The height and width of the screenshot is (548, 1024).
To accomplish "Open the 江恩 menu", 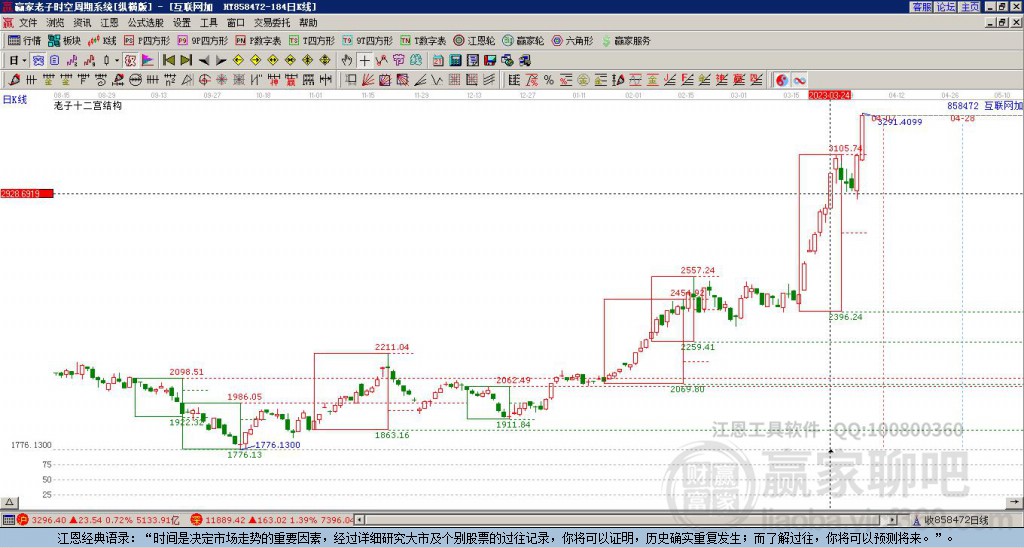I will pyautogui.click(x=109, y=23).
